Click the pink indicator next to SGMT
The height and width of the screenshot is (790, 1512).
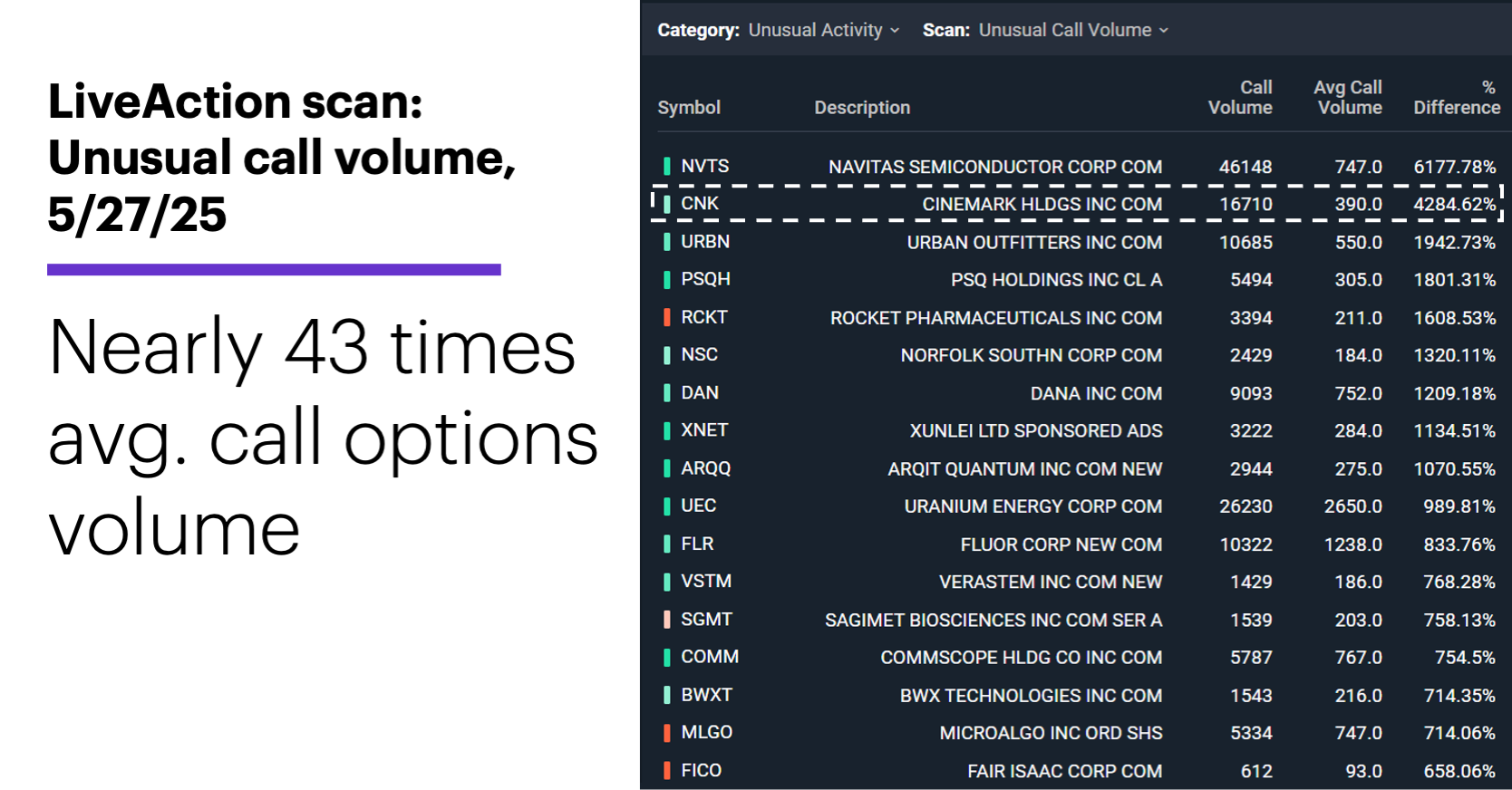[669, 620]
